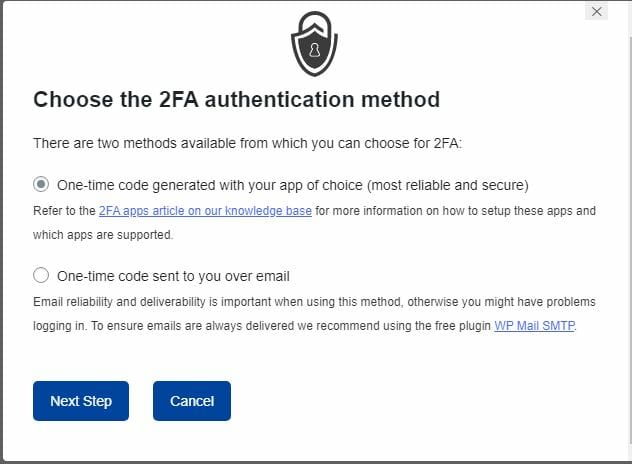
Task: Continue with the Next Step button
Action: click(x=81, y=401)
